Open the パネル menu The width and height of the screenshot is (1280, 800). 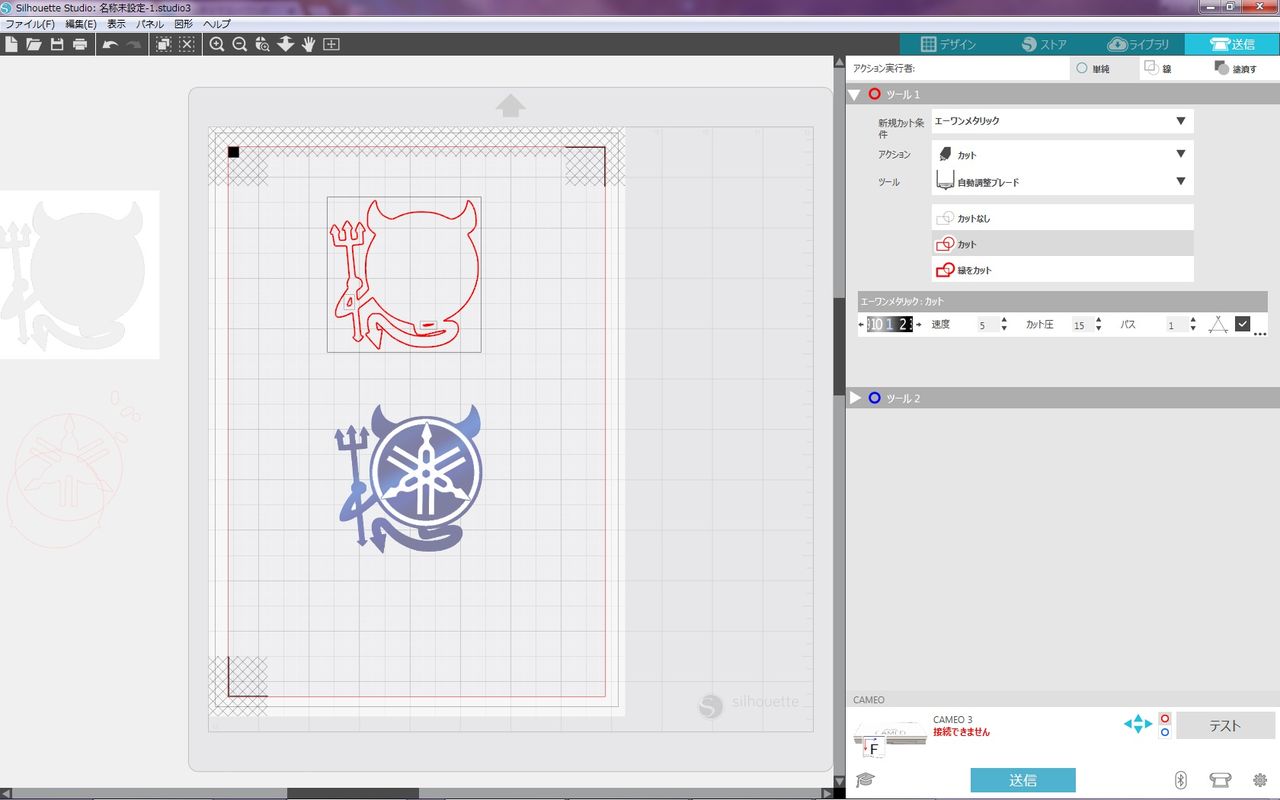[151, 23]
